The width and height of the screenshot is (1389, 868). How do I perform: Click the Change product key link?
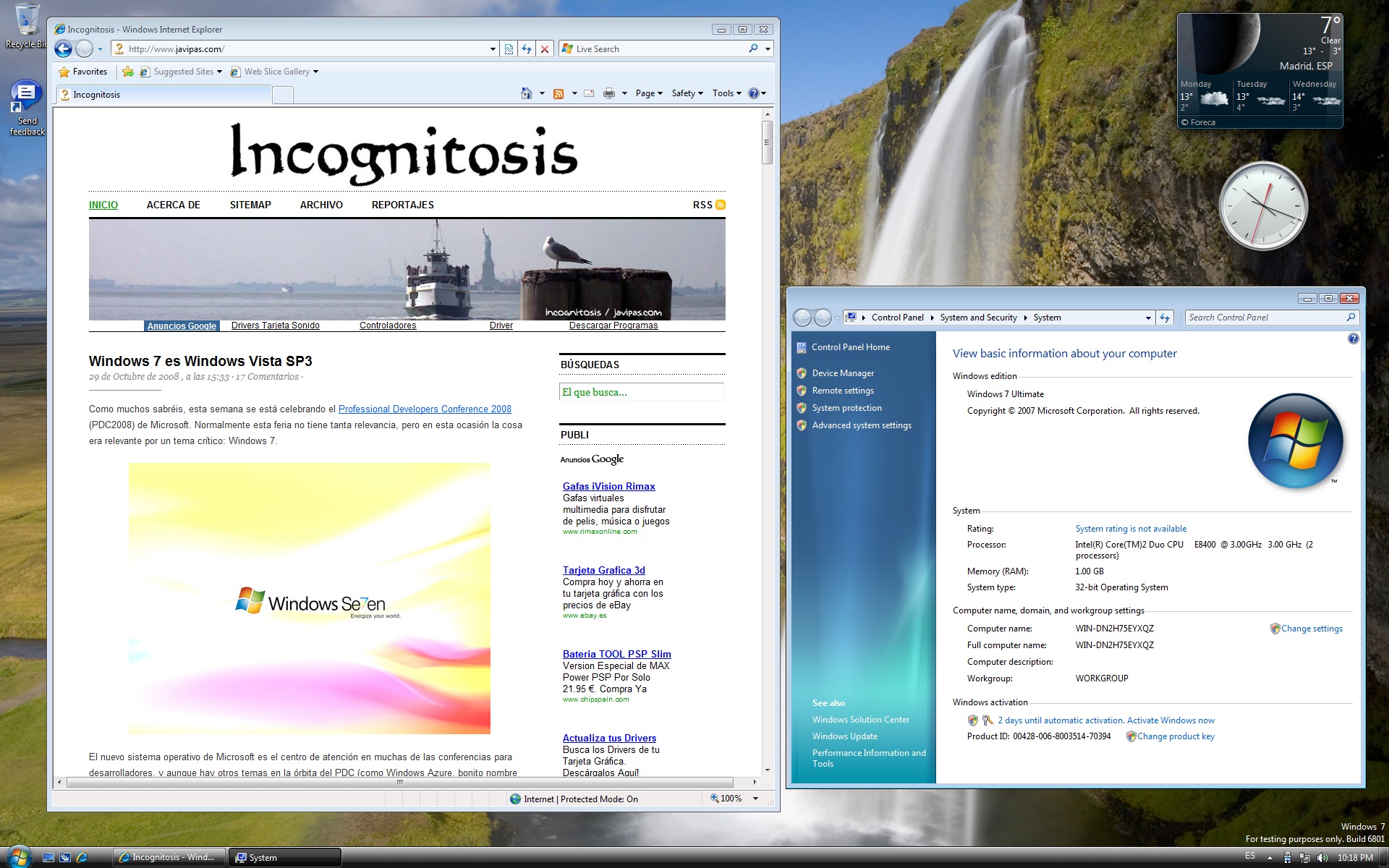coord(1176,736)
